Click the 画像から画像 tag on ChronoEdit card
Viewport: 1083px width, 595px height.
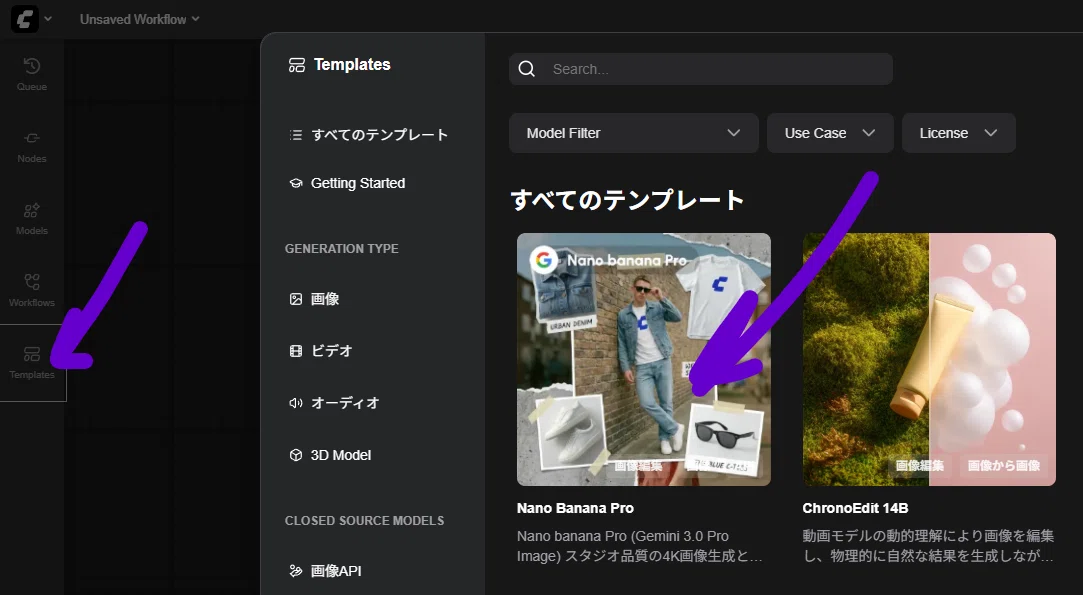1004,466
